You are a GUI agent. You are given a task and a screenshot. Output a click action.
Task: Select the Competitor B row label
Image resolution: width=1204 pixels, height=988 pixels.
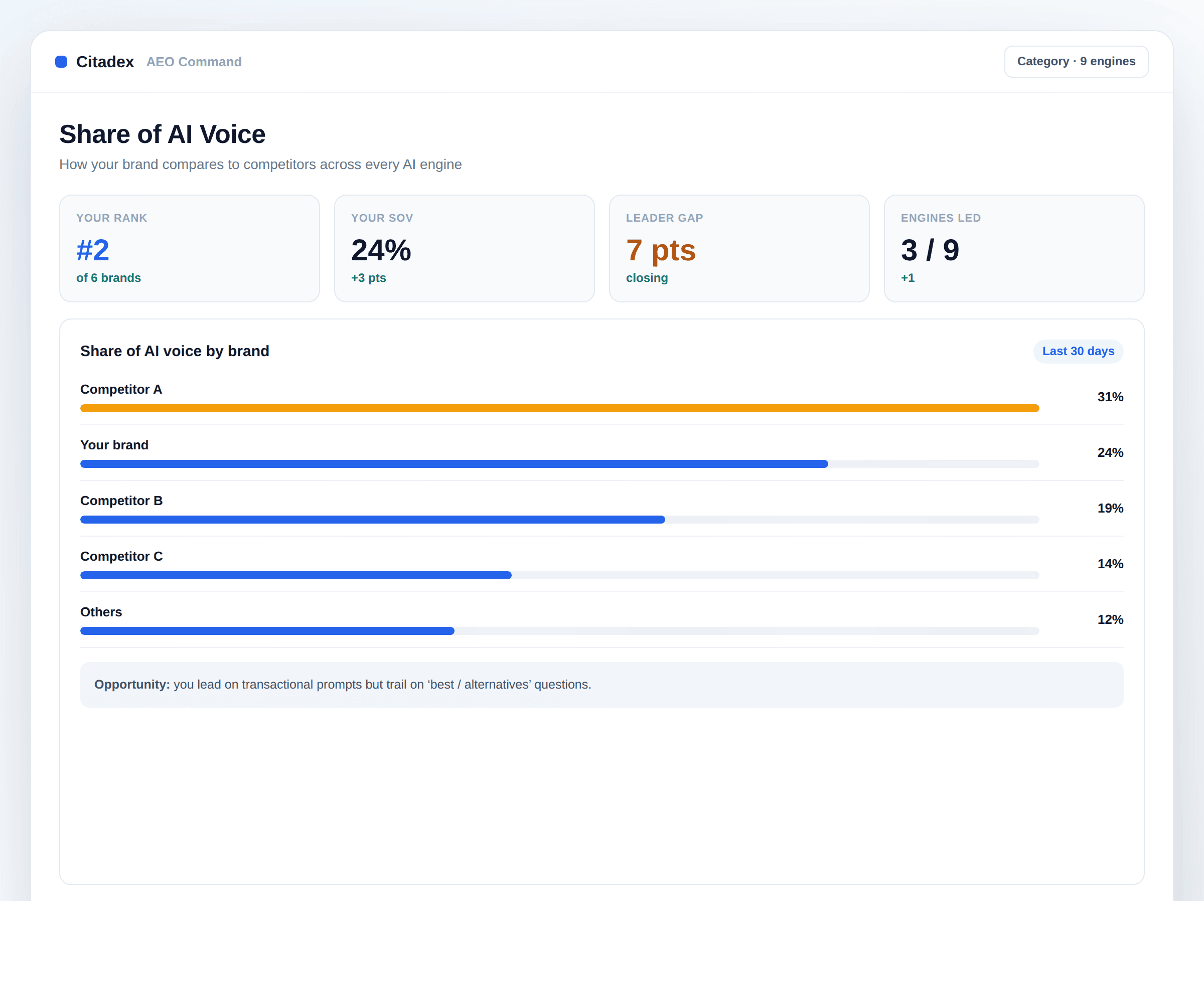click(121, 501)
